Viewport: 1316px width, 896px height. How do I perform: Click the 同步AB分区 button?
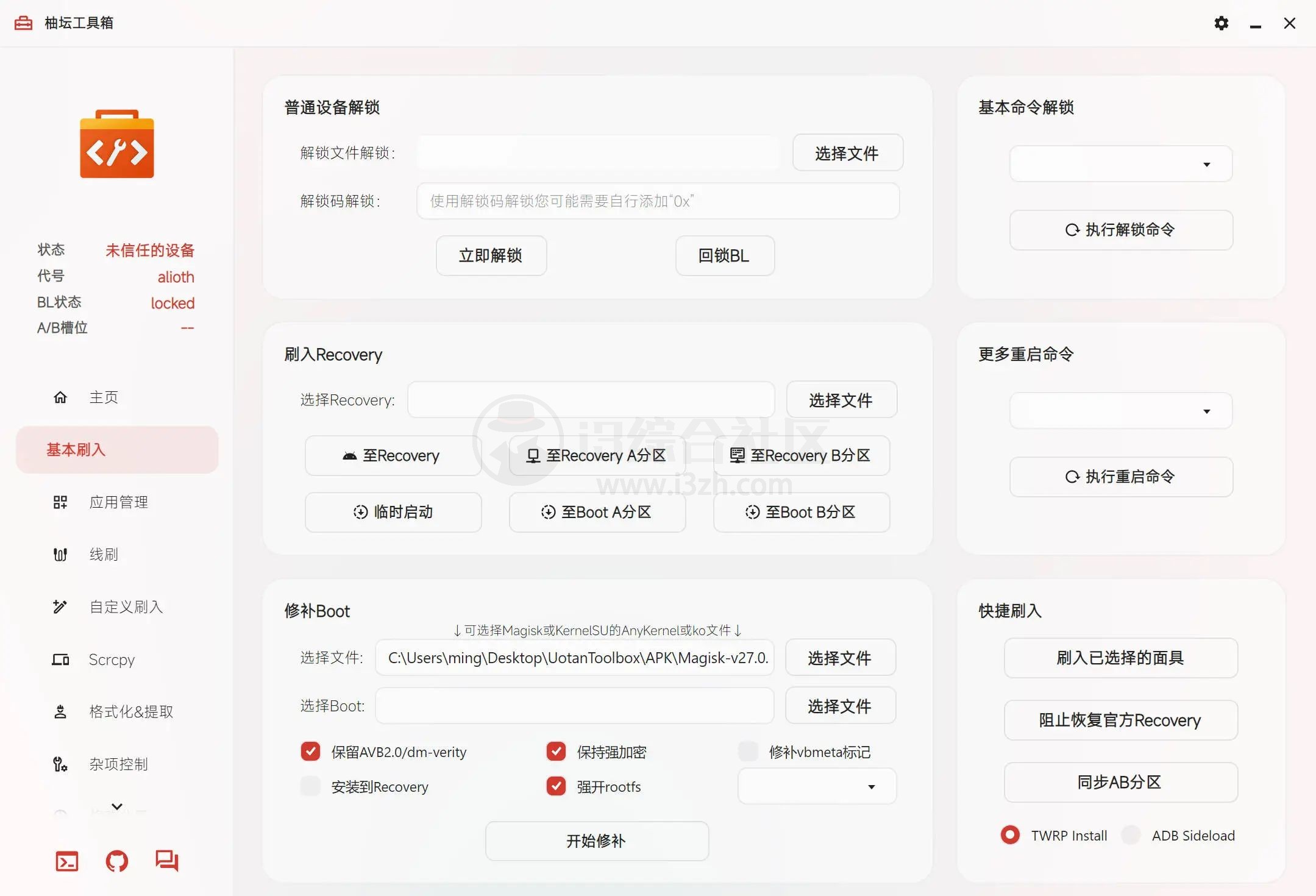[x=1121, y=782]
